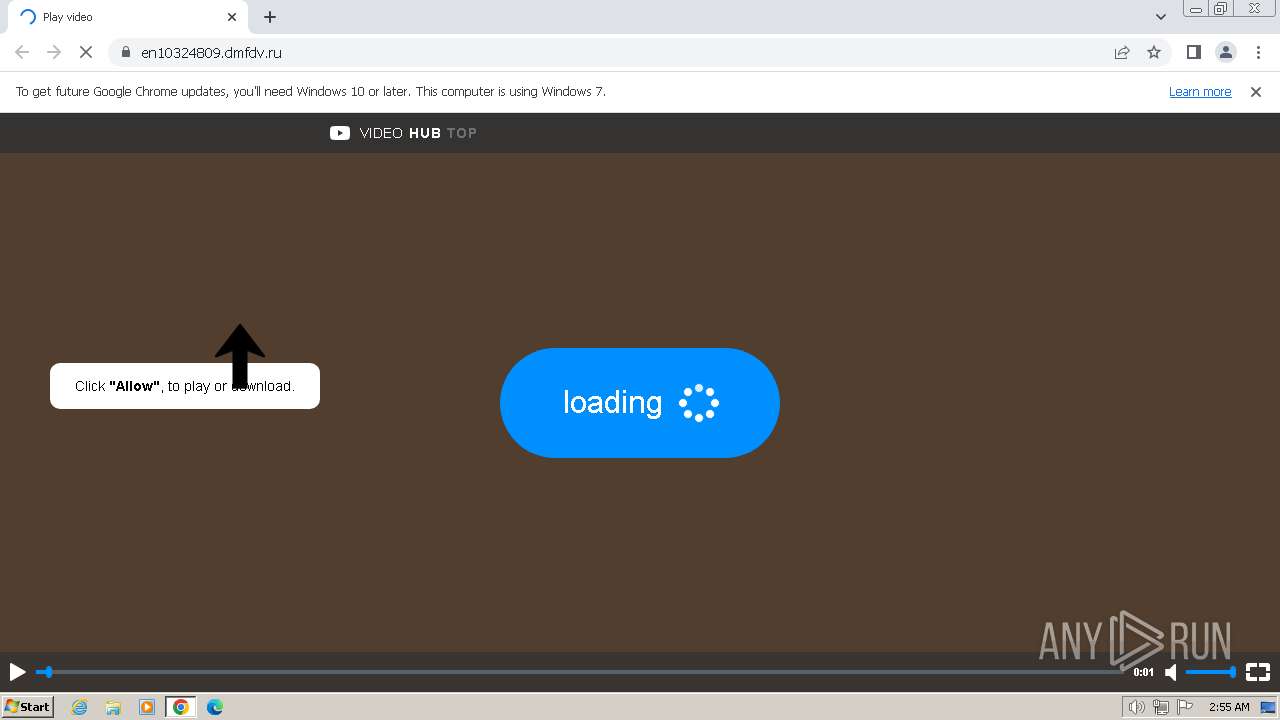Click the Allow to play tooltip
The width and height of the screenshot is (1280, 720).
pos(185,386)
